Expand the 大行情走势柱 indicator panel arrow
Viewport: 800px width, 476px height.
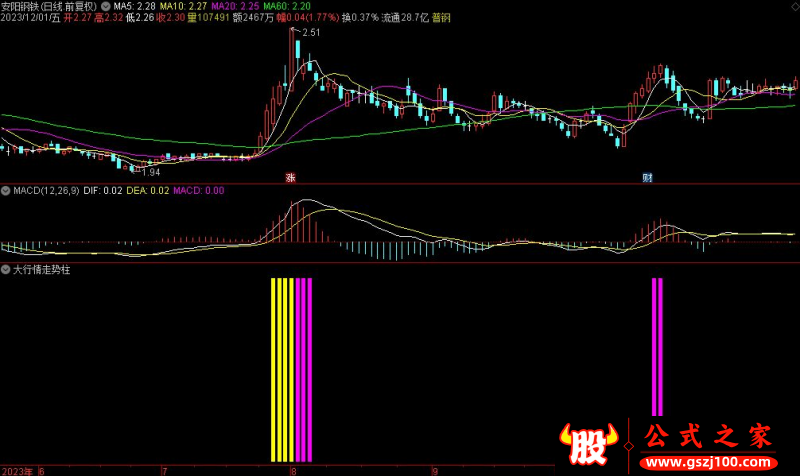point(5,269)
